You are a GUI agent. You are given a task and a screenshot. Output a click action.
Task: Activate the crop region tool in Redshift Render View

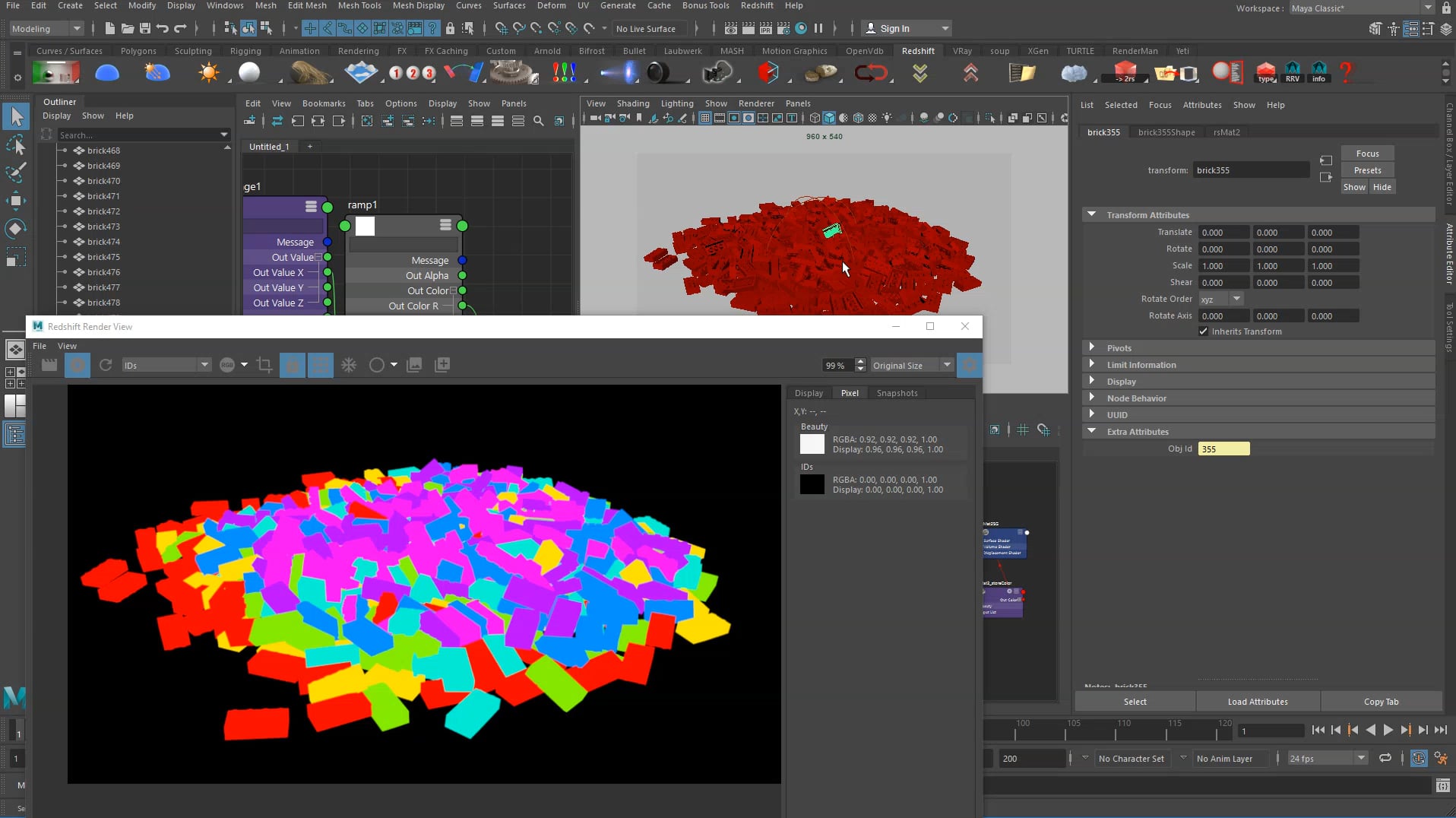tap(264, 365)
